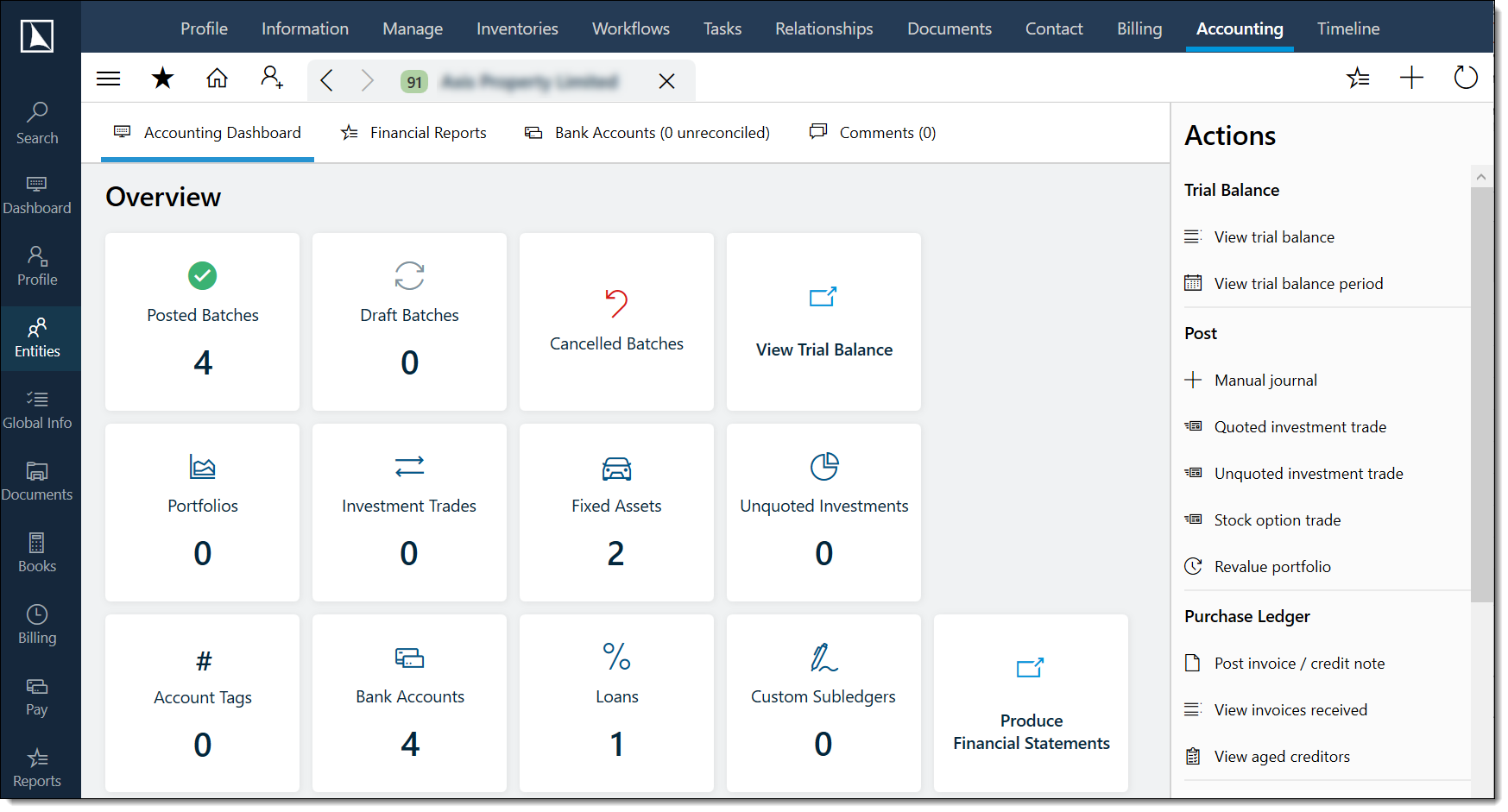Click the add person icon in toolbar
This screenshot has width=1508, height=812.
(x=272, y=79)
